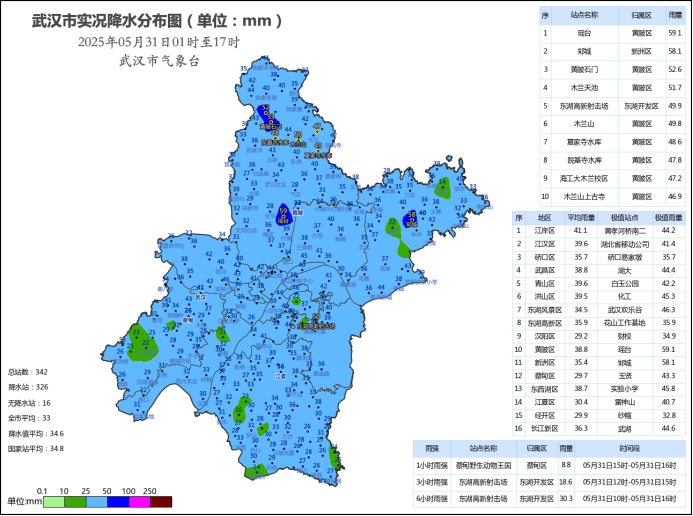The height and width of the screenshot is (516, 693).
Task: Click the dark red above-250 legend swatch
Action: (162, 501)
